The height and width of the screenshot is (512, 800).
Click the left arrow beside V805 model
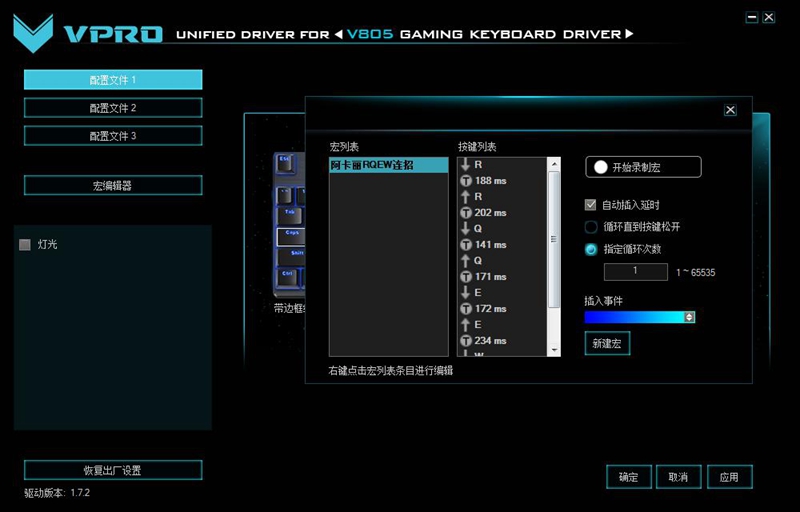click(339, 34)
